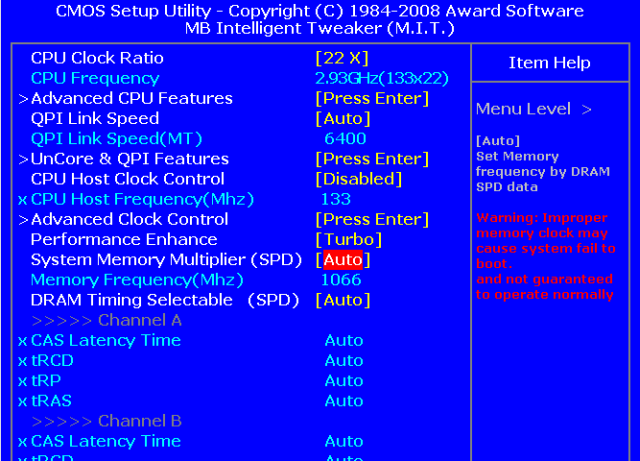The width and height of the screenshot is (640, 461).
Task: Select [Press Enter] beside Advanced CPU Features
Action: pyautogui.click(x=372, y=98)
